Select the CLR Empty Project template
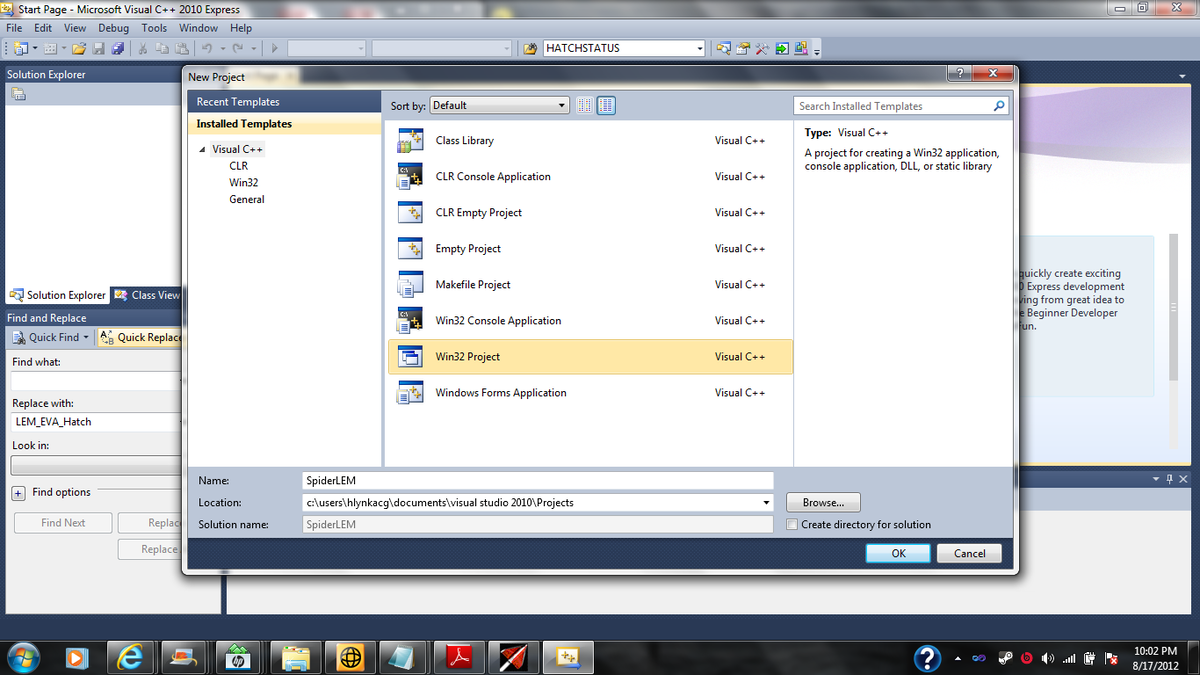The width and height of the screenshot is (1200, 675). (x=590, y=213)
